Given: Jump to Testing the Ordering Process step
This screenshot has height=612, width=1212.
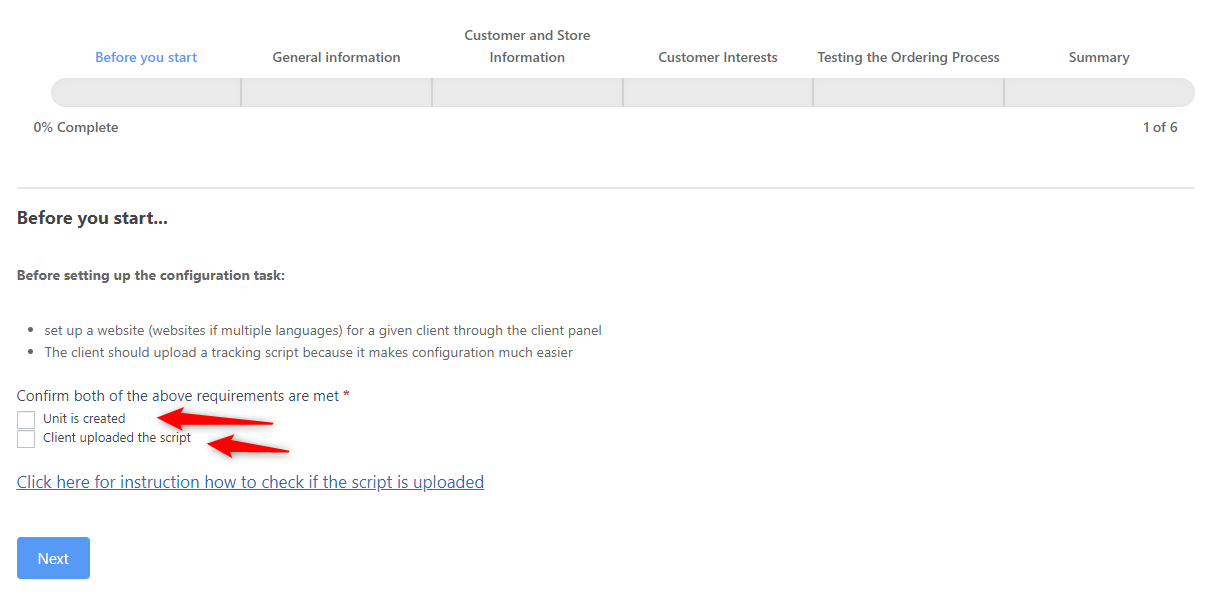Looking at the screenshot, I should pyautogui.click(x=908, y=57).
